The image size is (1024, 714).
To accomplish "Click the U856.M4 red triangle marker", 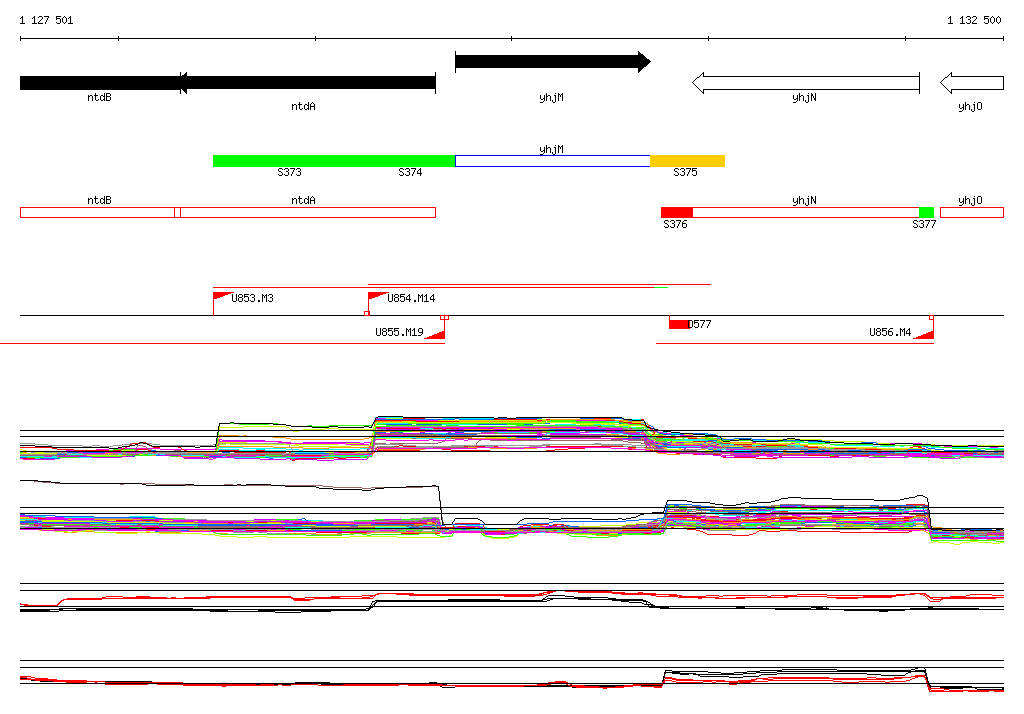I will pos(923,334).
